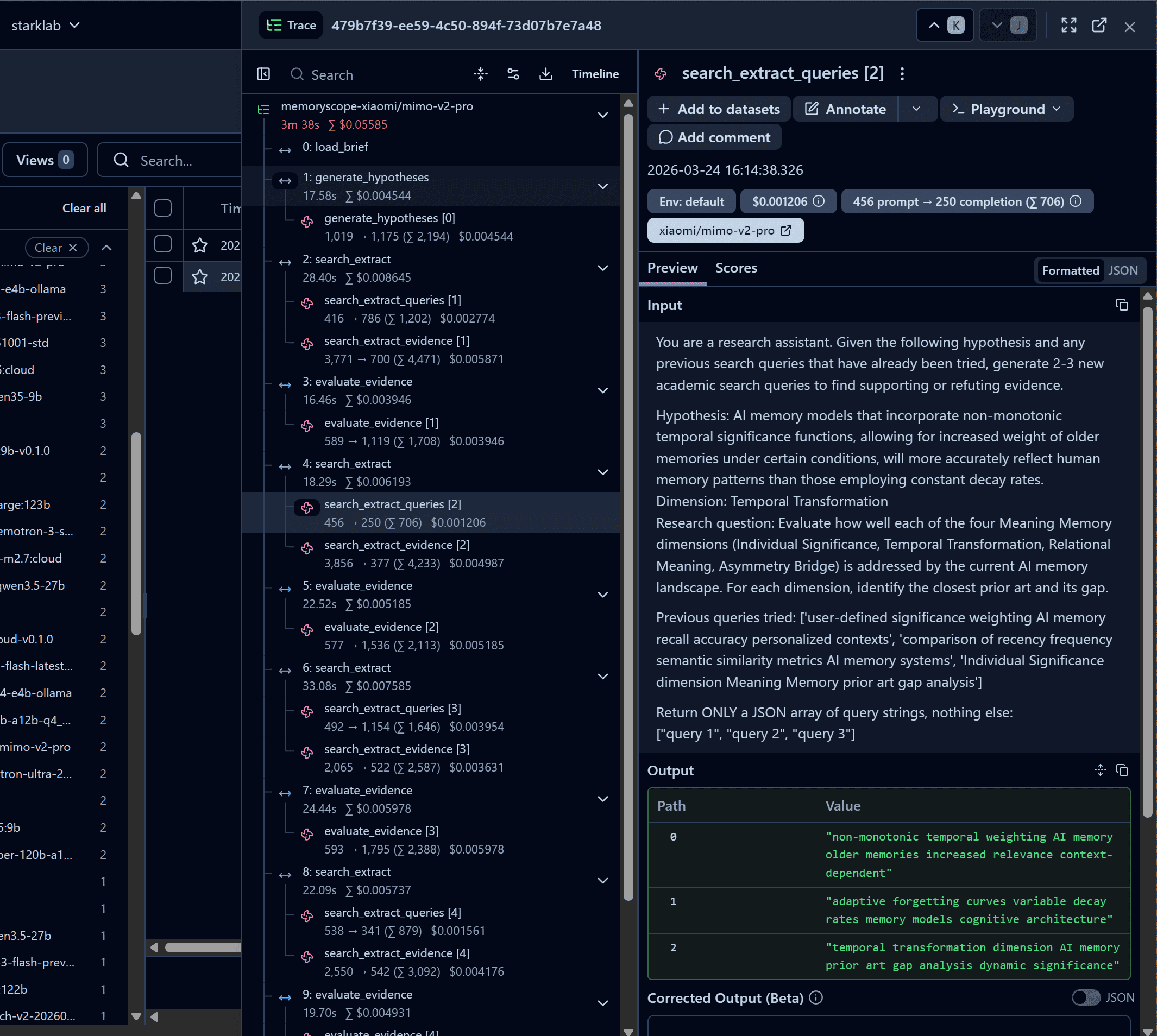Click Add comment button

coord(714,137)
